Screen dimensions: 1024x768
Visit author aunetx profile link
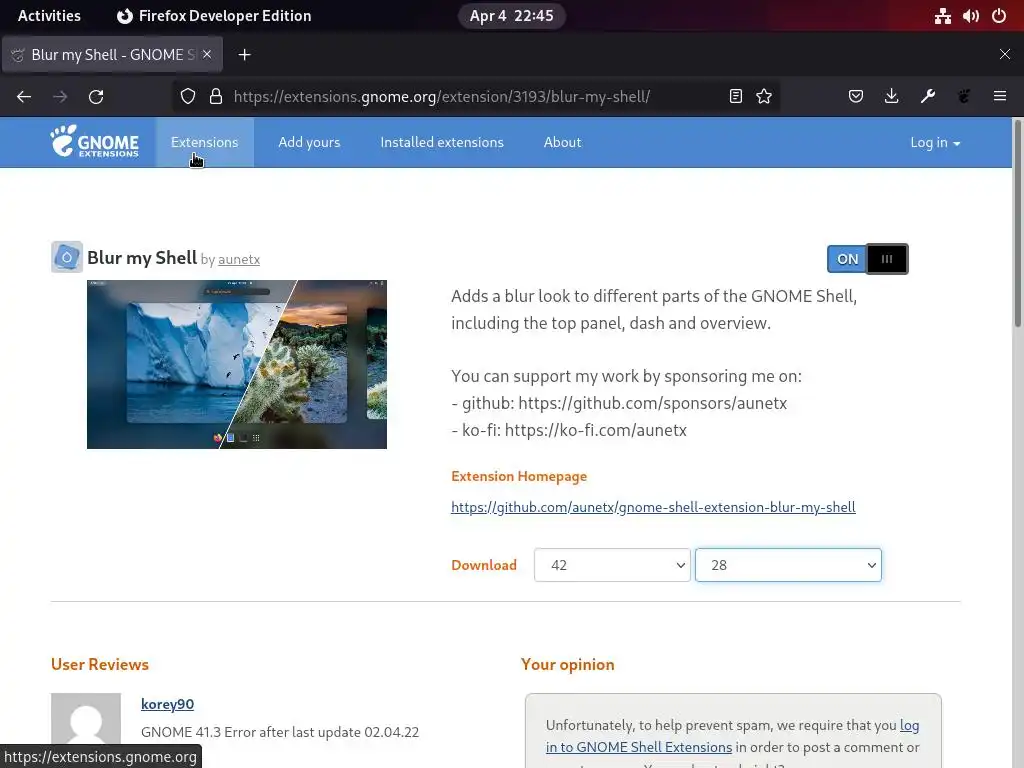coord(239,259)
